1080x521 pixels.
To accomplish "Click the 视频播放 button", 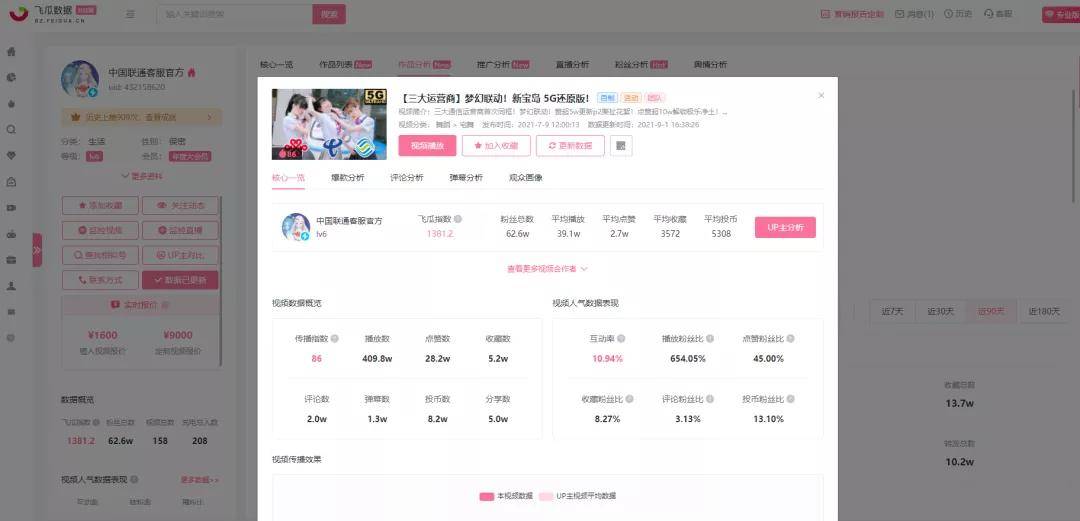I will click(x=427, y=145).
